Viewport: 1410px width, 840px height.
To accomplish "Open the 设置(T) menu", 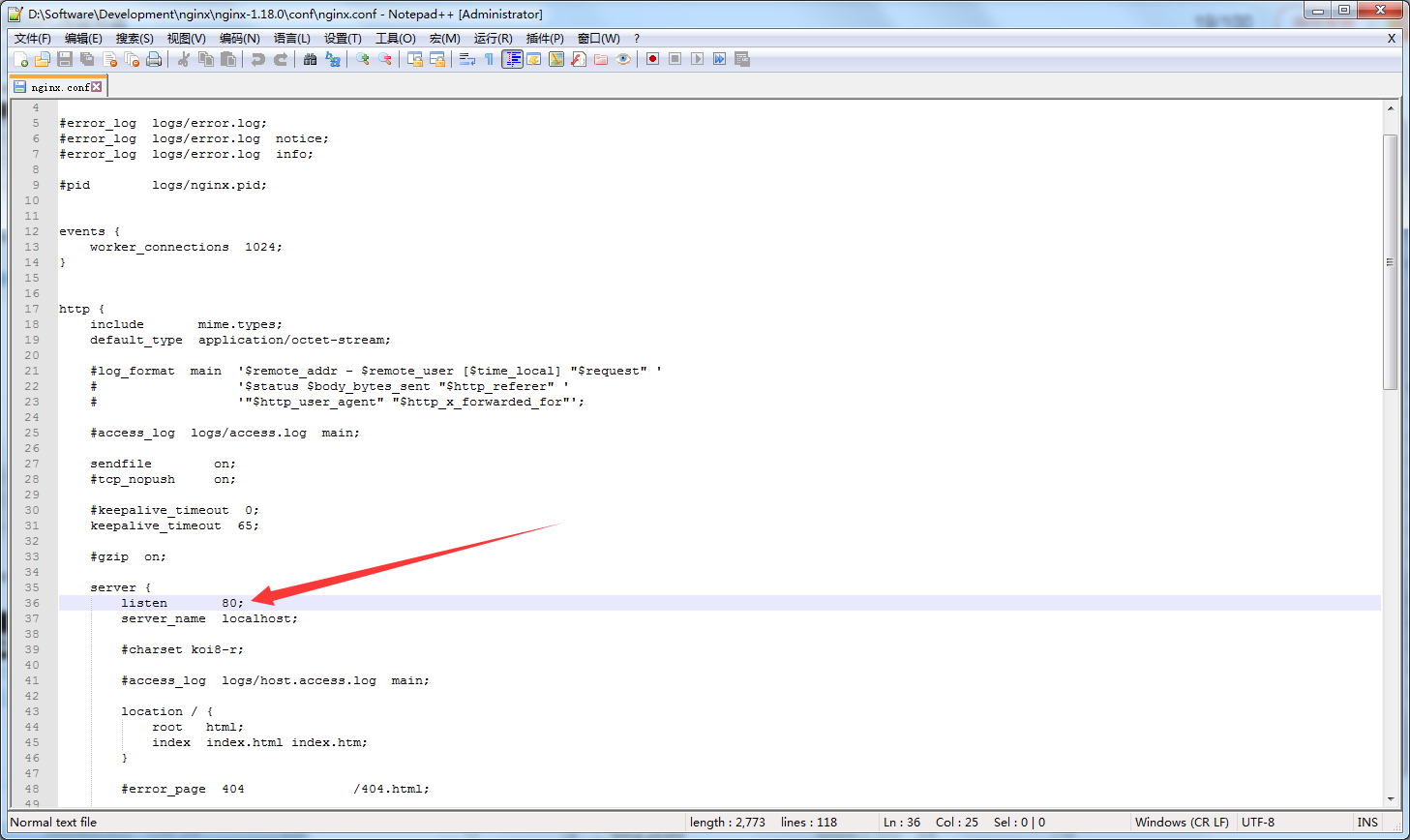I will (x=343, y=39).
